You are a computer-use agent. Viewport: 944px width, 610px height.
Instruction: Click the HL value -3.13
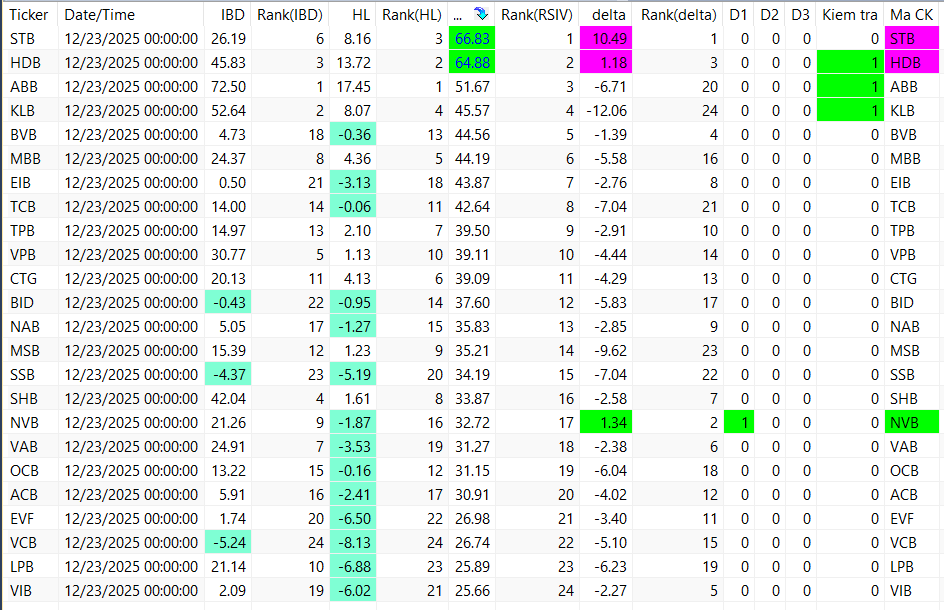(x=353, y=182)
